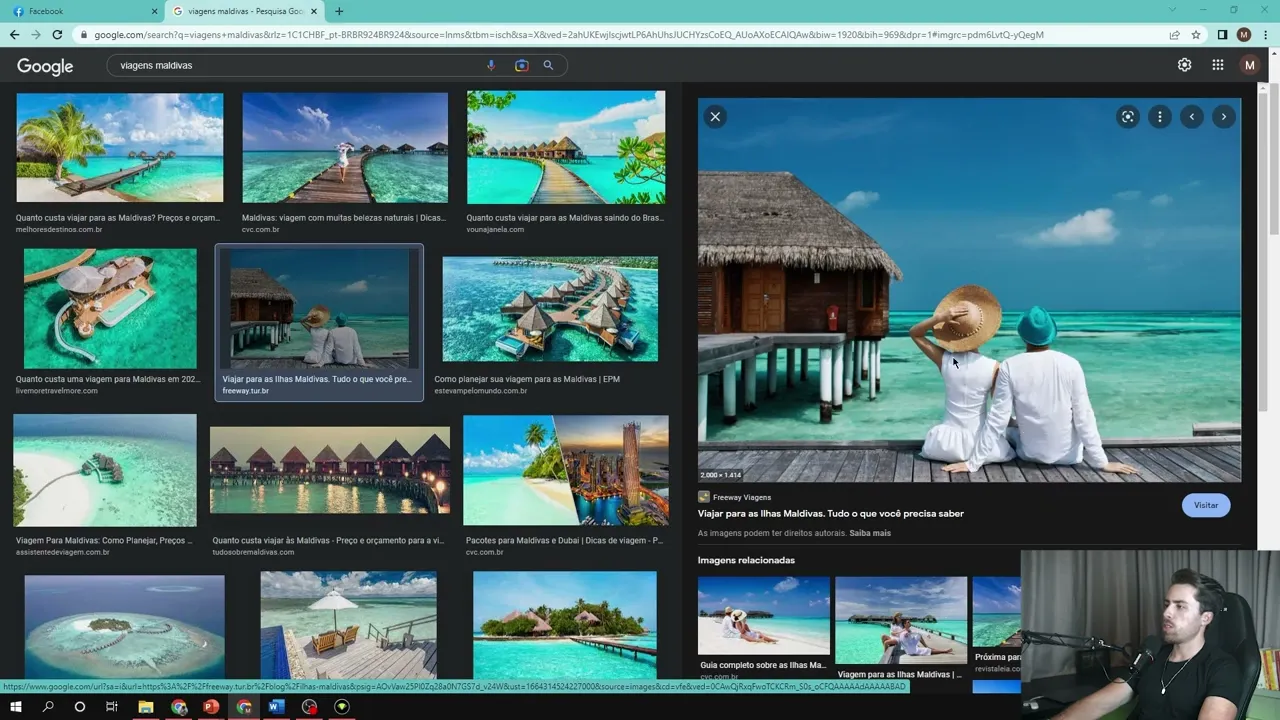Open assistentedeviagem.com.br island aerial thumbnail
The width and height of the screenshot is (1280, 720).
tap(105, 471)
